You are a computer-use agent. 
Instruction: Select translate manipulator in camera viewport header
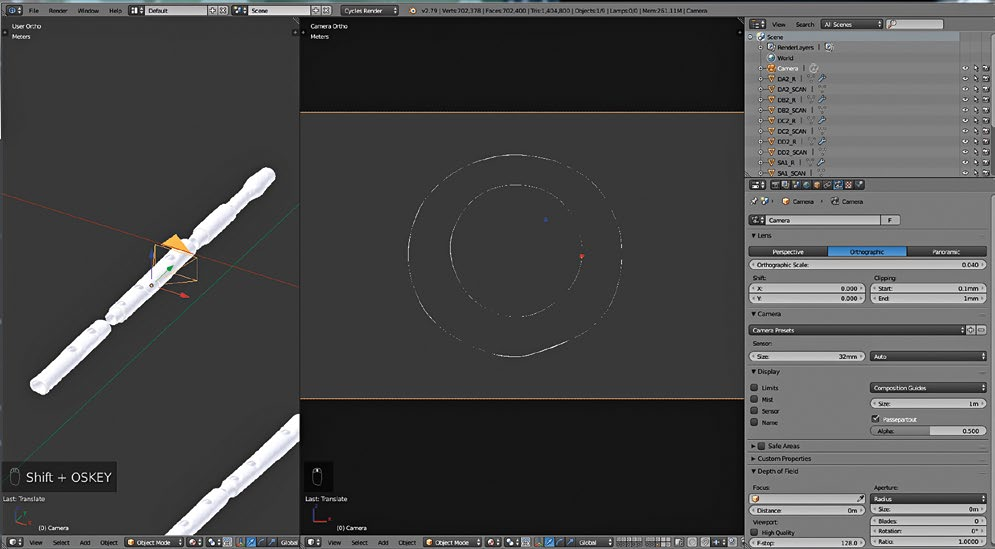(550, 543)
